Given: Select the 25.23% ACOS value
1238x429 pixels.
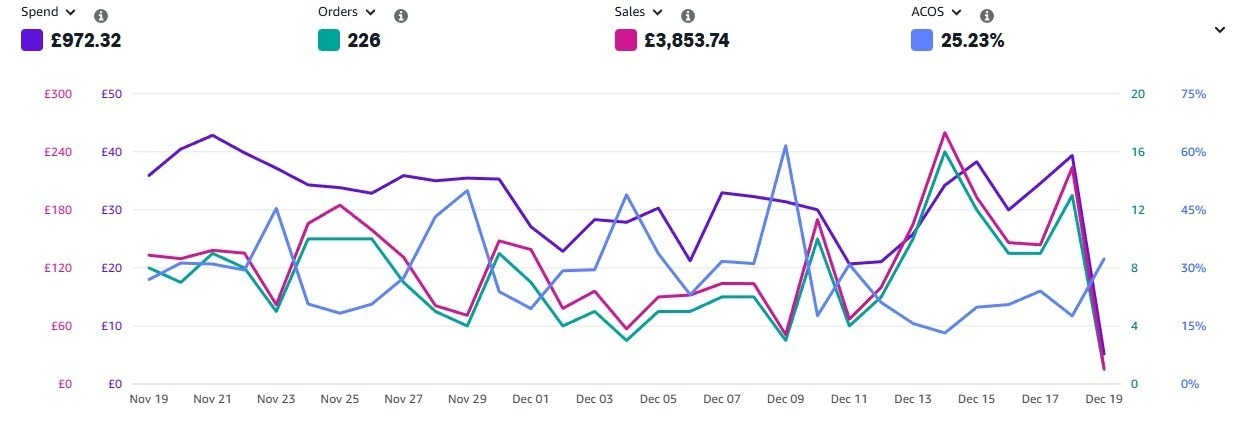Looking at the screenshot, I should [x=972, y=41].
